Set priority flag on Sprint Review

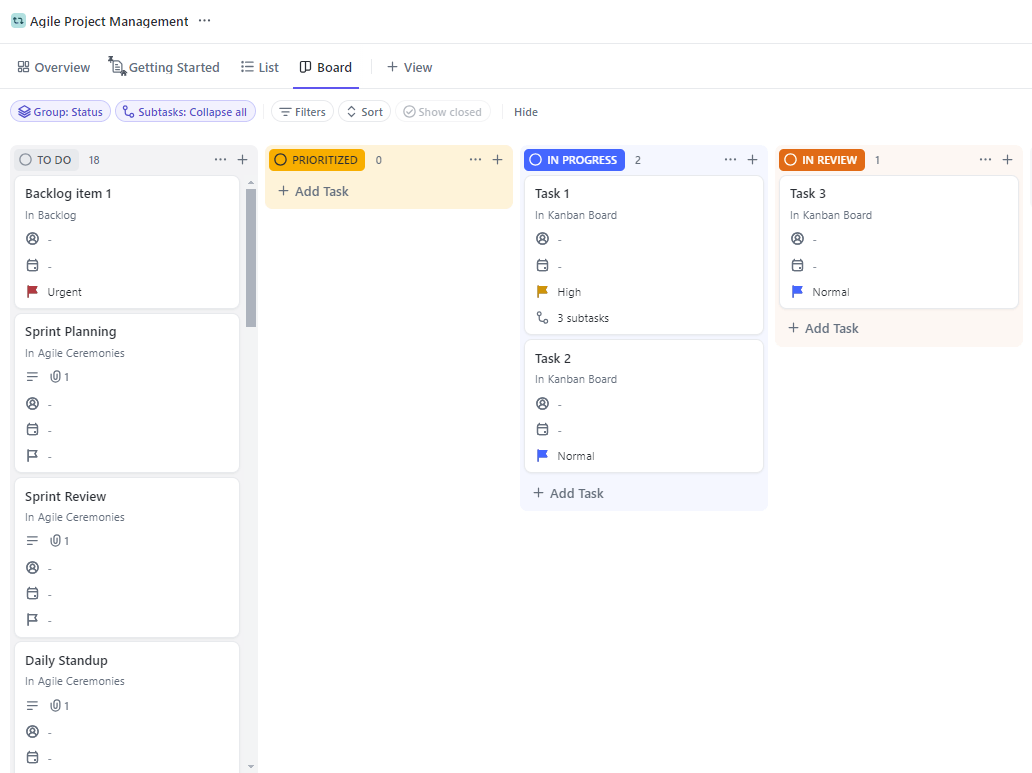coord(32,620)
